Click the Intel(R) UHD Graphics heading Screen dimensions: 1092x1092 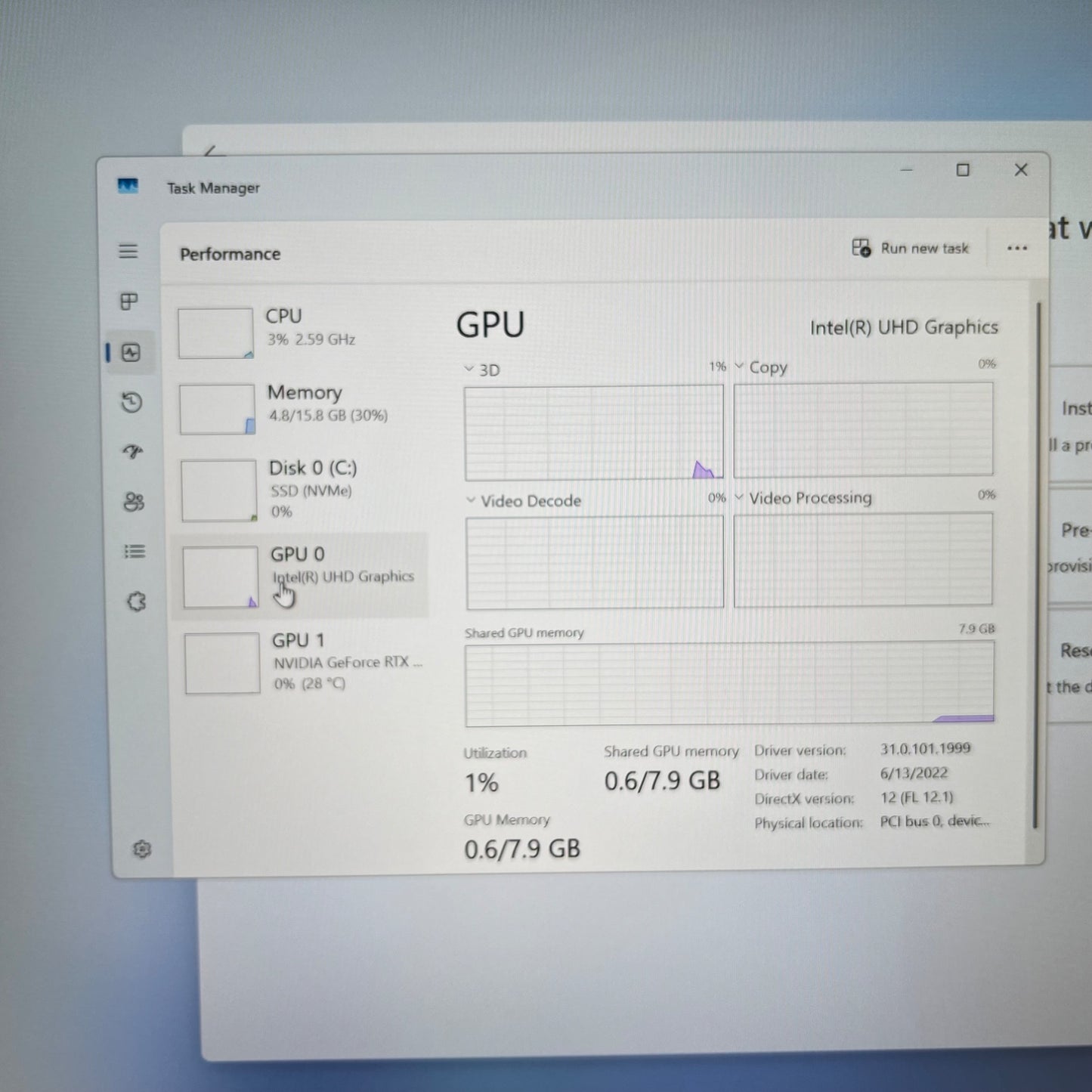904,327
